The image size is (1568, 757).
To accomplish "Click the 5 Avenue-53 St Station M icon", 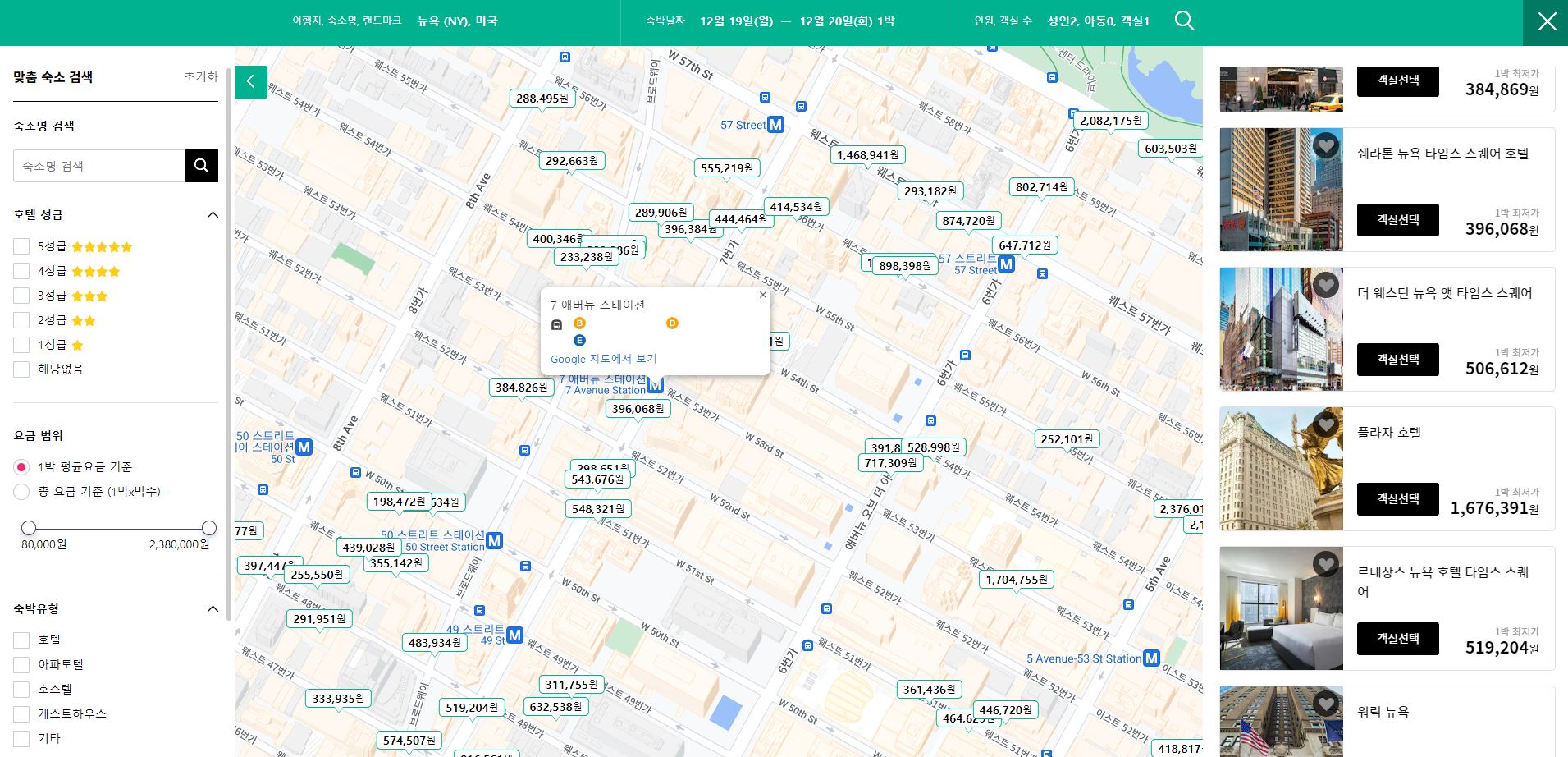I will coord(1152,658).
